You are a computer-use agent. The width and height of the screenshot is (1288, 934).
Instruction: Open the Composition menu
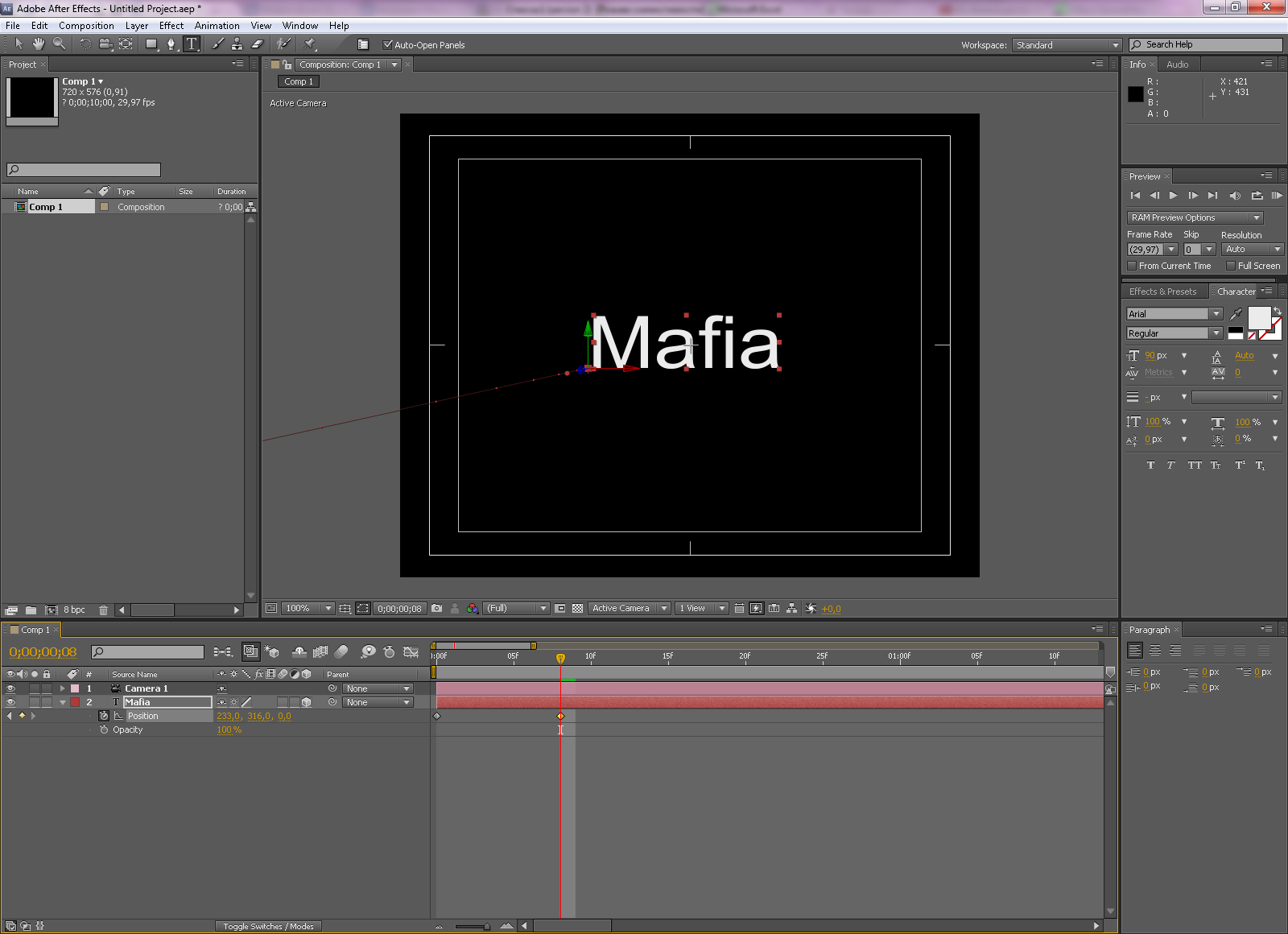click(86, 26)
